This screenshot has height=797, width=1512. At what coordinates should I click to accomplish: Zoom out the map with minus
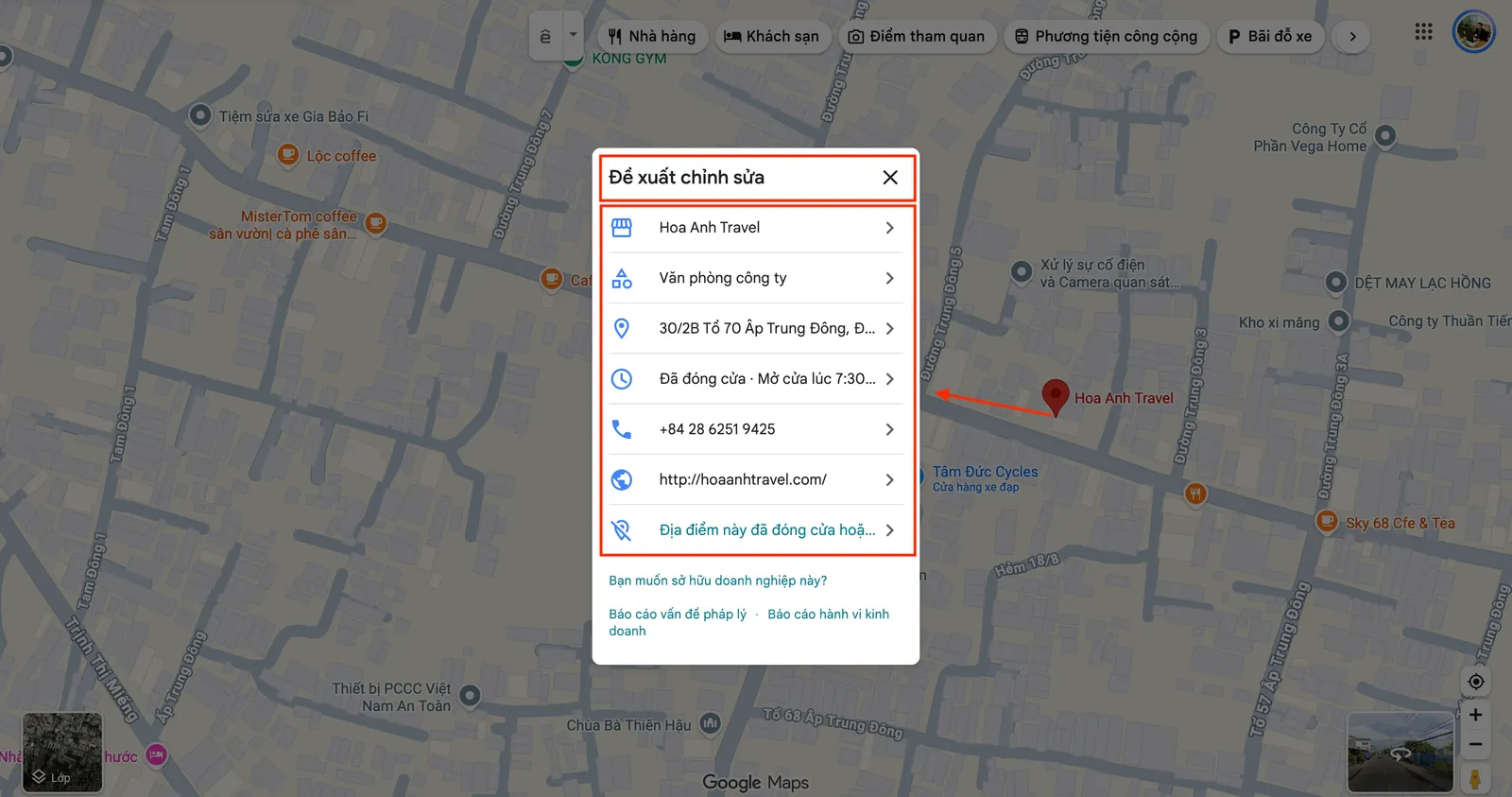click(1476, 745)
